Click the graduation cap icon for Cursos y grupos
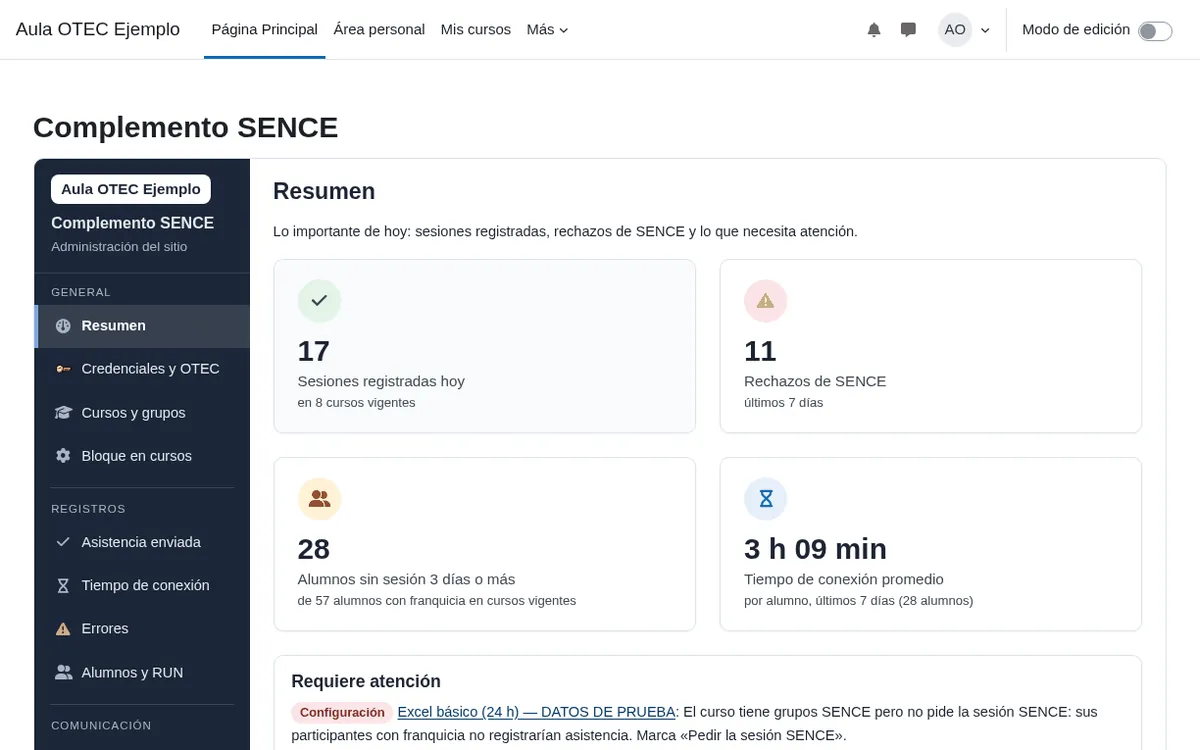1200x750 pixels. tap(63, 413)
